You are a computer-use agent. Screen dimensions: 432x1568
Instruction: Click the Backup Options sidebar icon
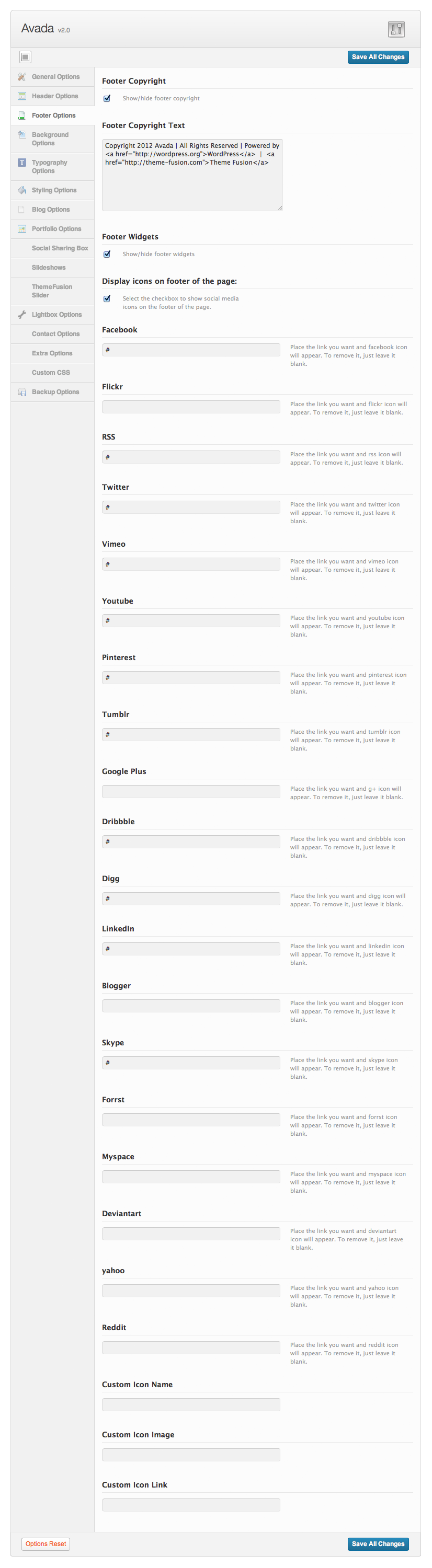click(x=22, y=392)
